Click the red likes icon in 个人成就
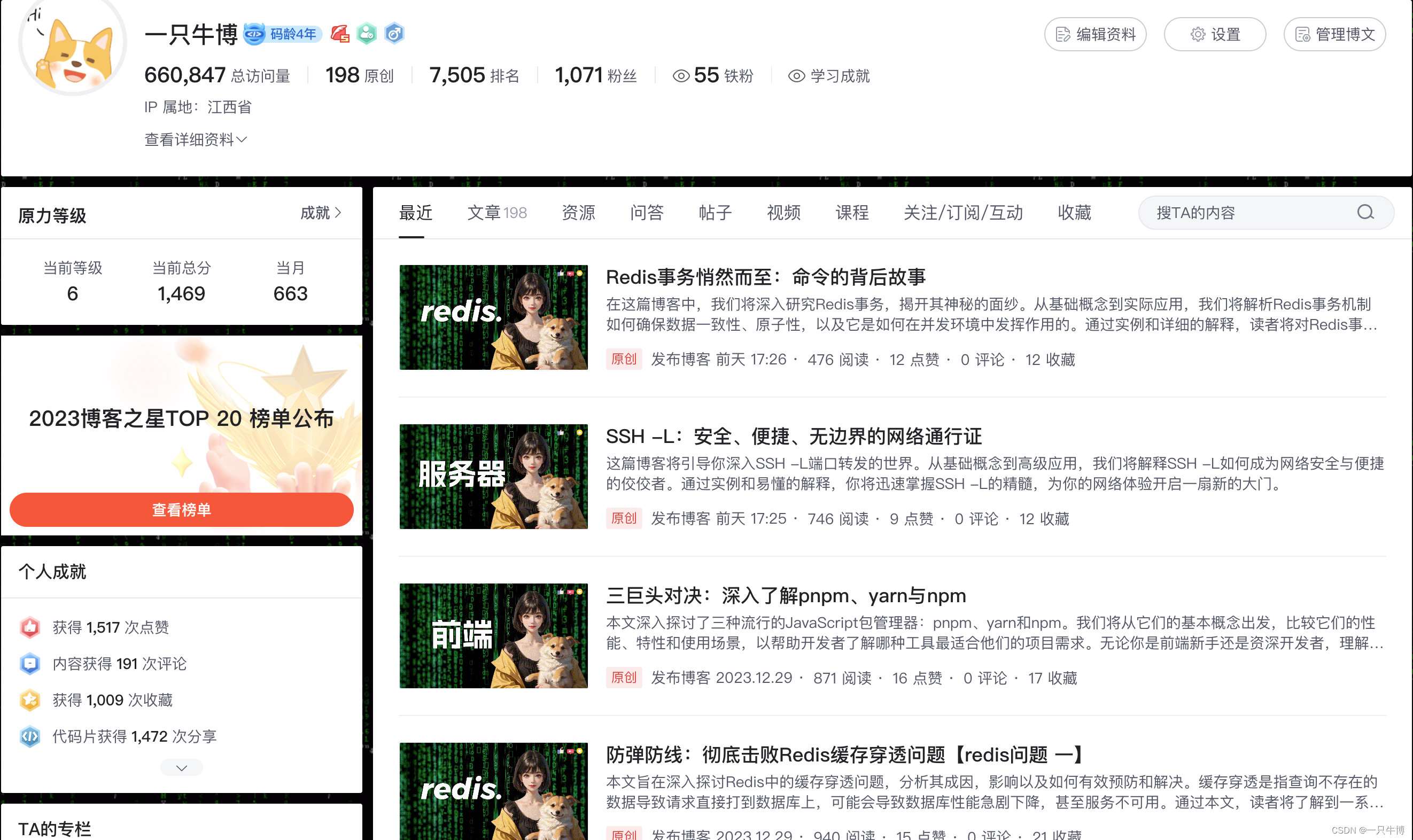This screenshot has height=840, width=1413. point(30,627)
